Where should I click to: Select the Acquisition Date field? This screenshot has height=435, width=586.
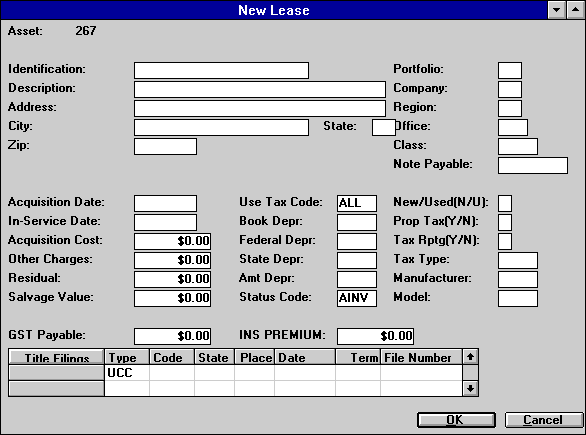point(165,203)
